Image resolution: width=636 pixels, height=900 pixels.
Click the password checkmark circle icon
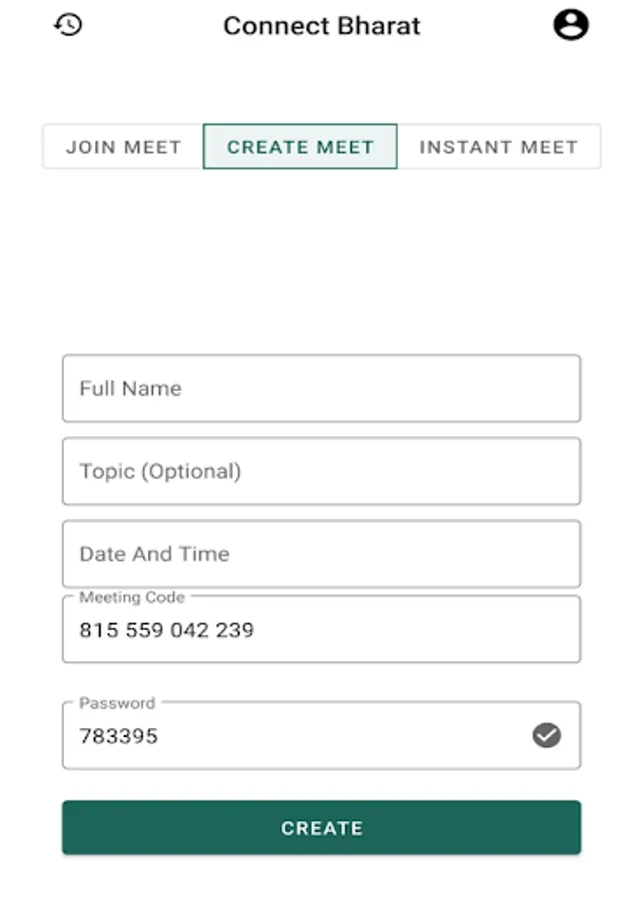point(546,736)
